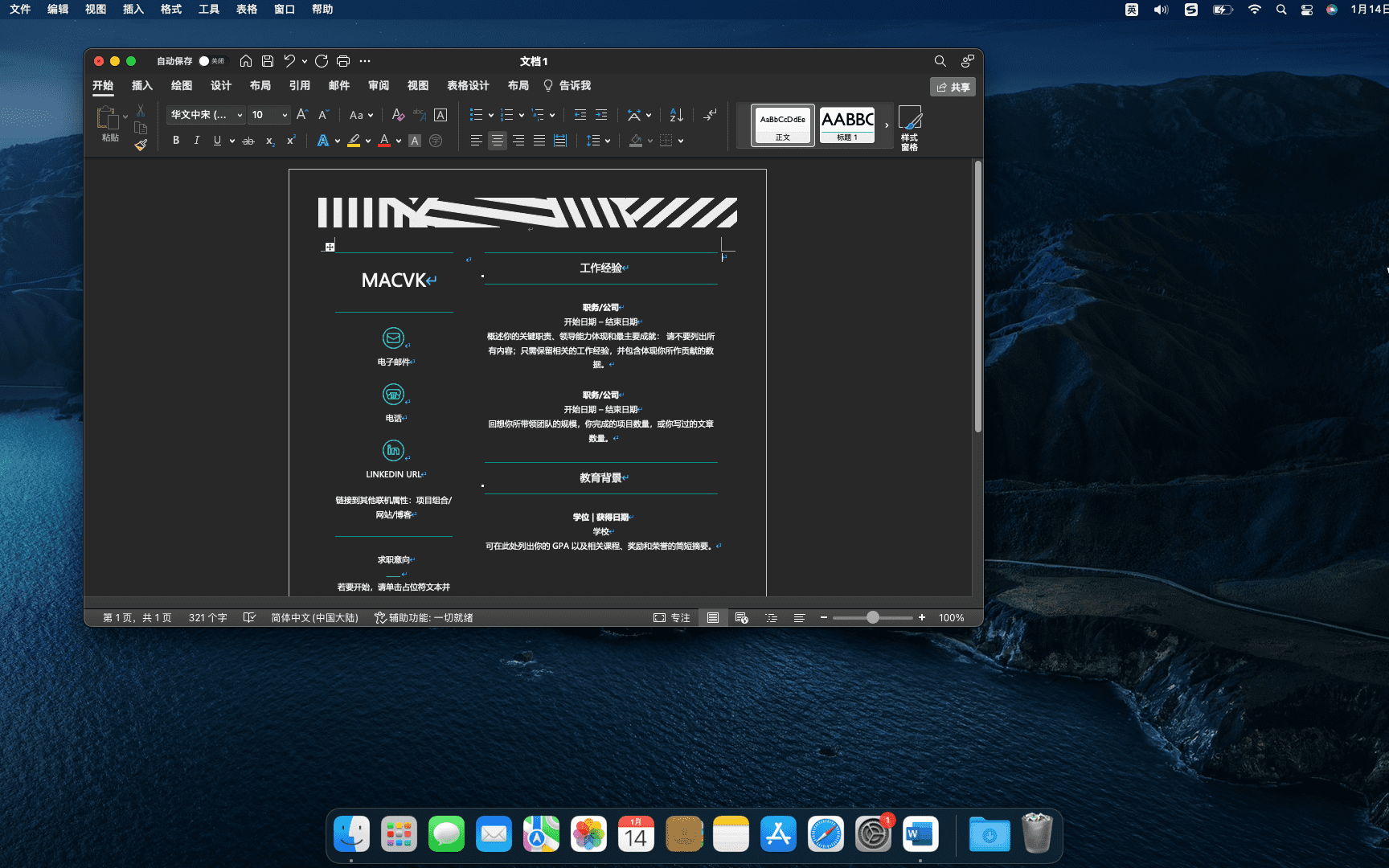The width and height of the screenshot is (1389, 868).
Task: Expand the styles gallery arrow
Action: (887, 125)
